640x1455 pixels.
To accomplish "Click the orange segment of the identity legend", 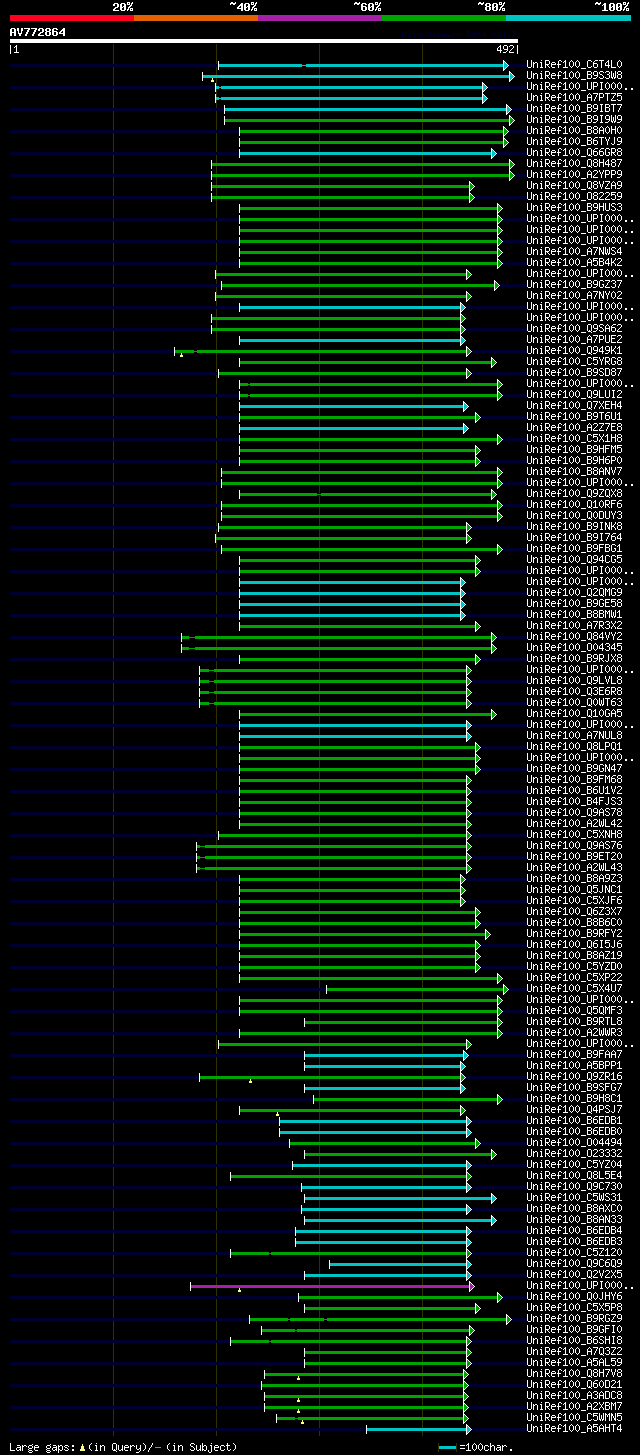I will [196, 18].
